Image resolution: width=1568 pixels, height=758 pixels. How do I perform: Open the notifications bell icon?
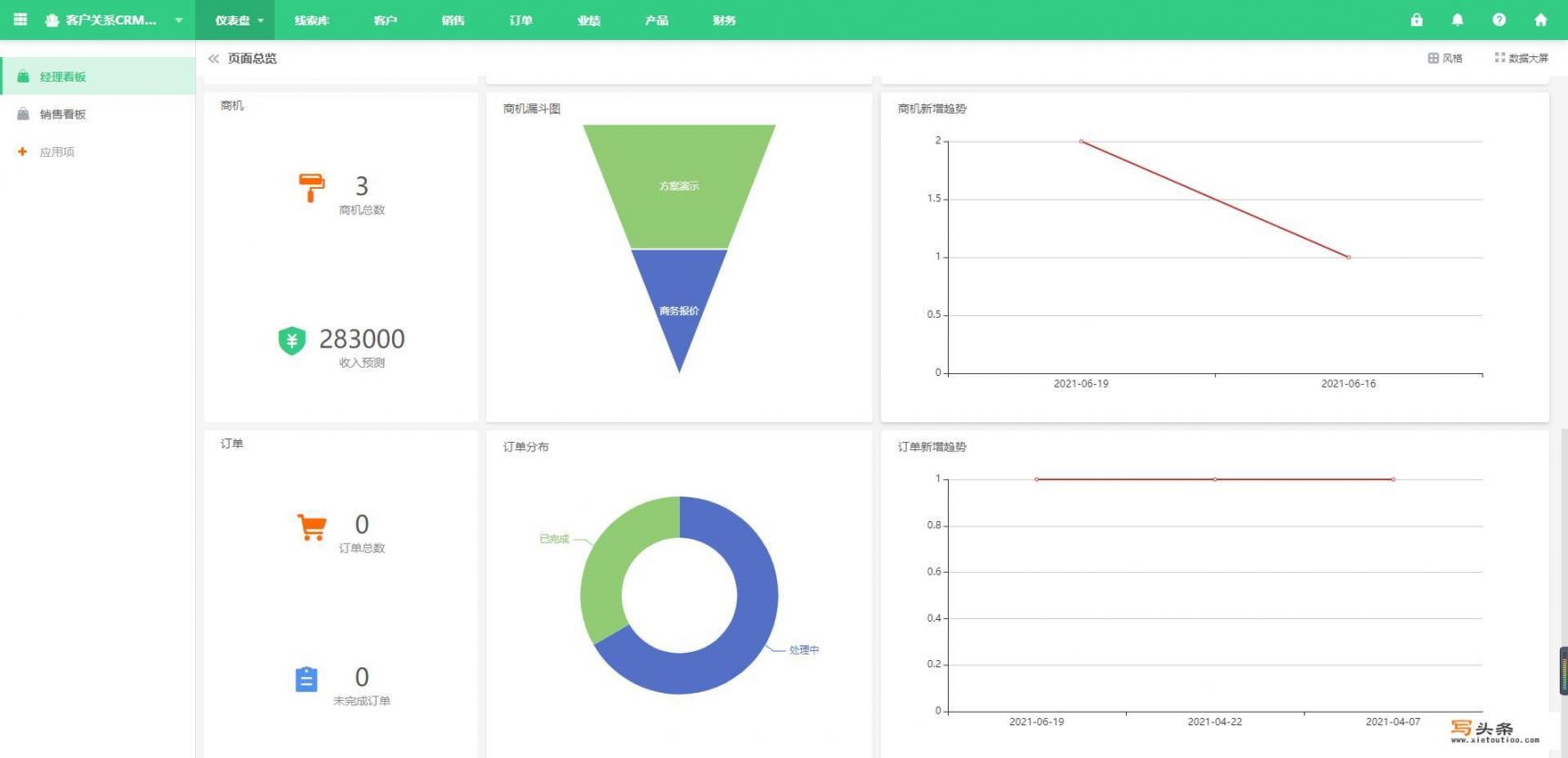[x=1457, y=19]
